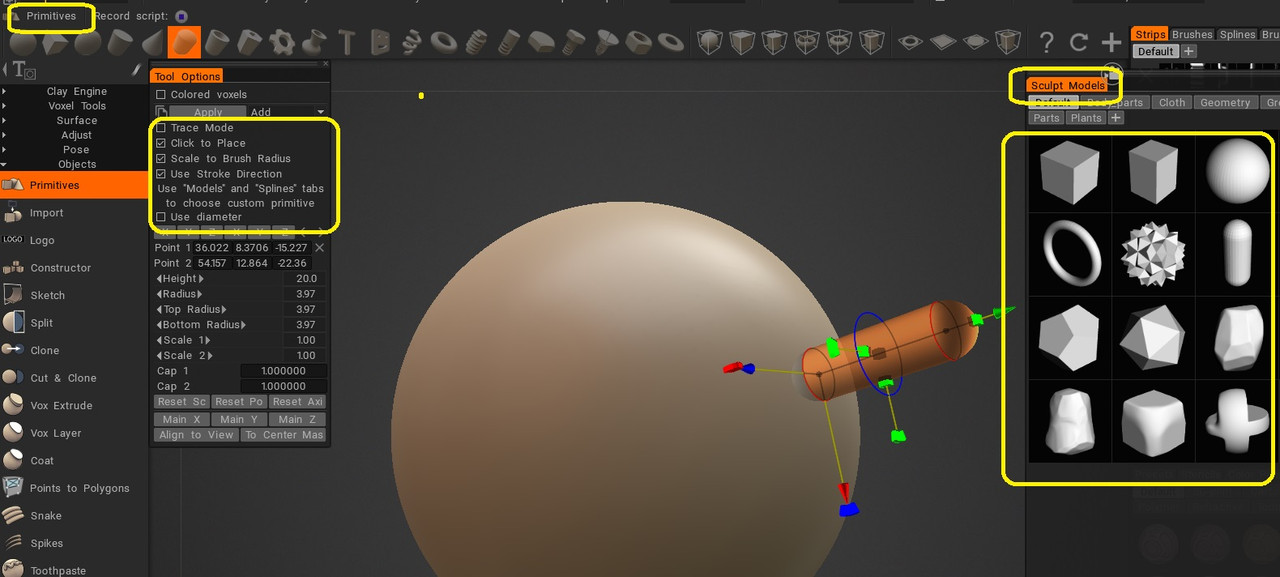The height and width of the screenshot is (577, 1280).
Task: Select the sphere-in-wireframe-box icon
Action: (710, 43)
